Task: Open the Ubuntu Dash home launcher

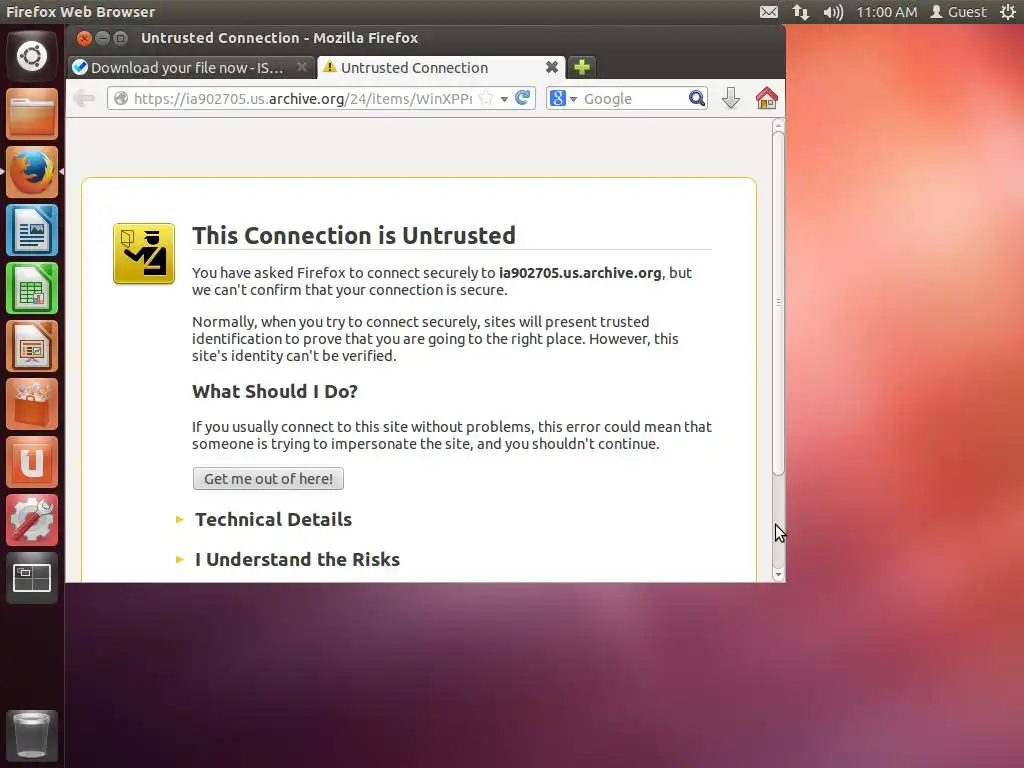Action: click(31, 56)
